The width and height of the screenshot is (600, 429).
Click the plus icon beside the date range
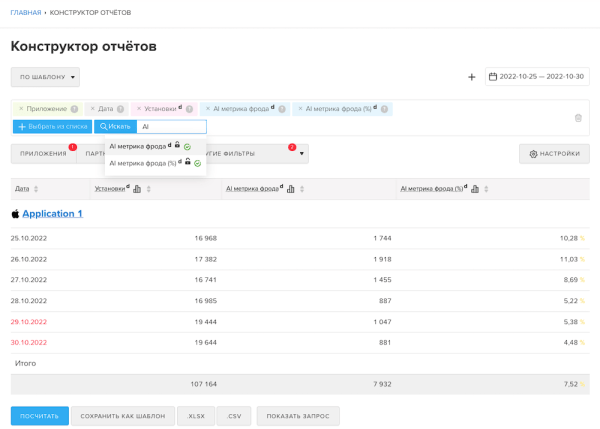tap(471, 77)
